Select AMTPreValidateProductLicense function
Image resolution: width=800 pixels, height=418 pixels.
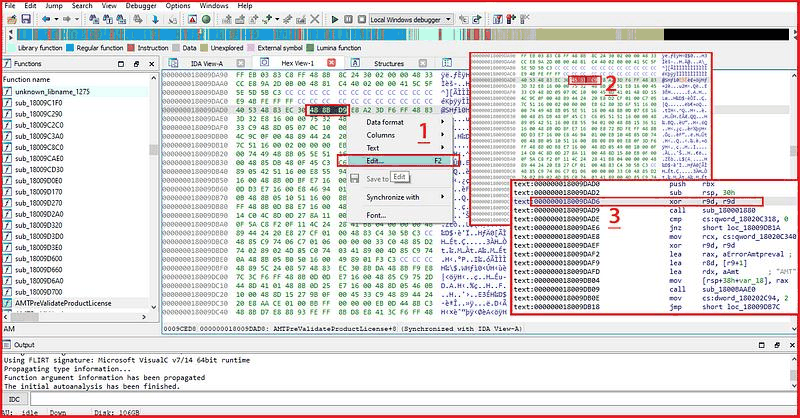tap(63, 303)
